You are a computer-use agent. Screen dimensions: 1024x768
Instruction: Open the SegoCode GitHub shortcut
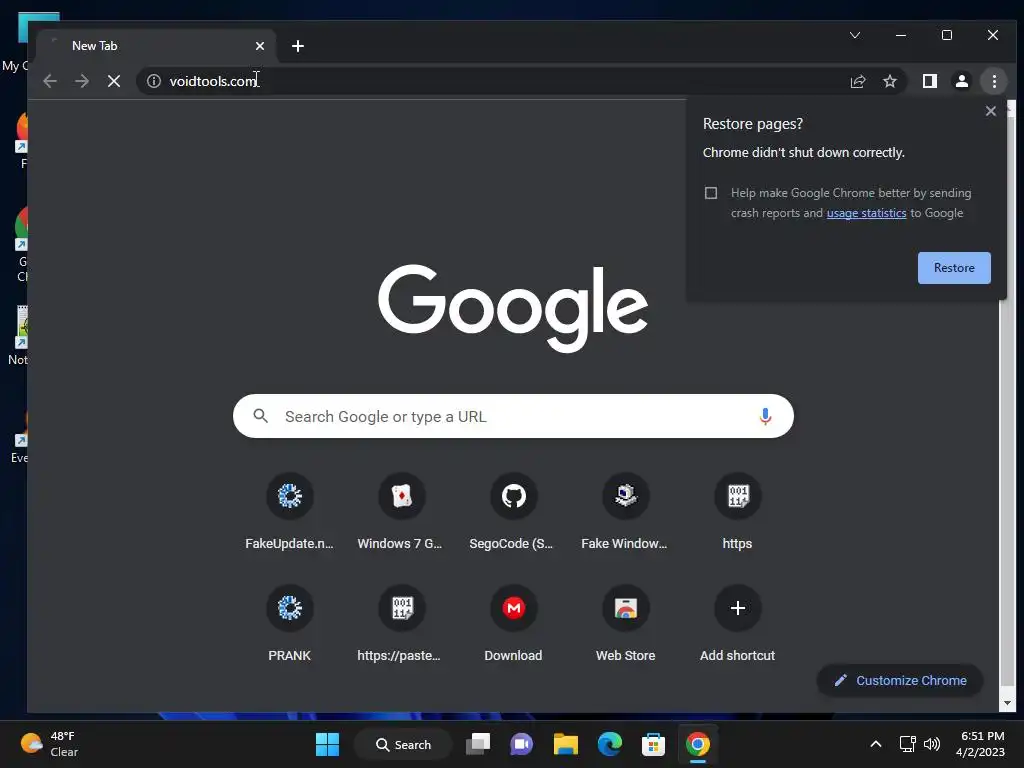click(513, 513)
